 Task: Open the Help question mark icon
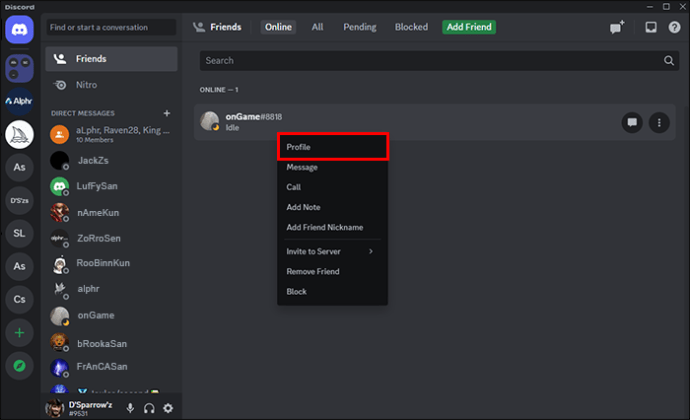tap(674, 27)
